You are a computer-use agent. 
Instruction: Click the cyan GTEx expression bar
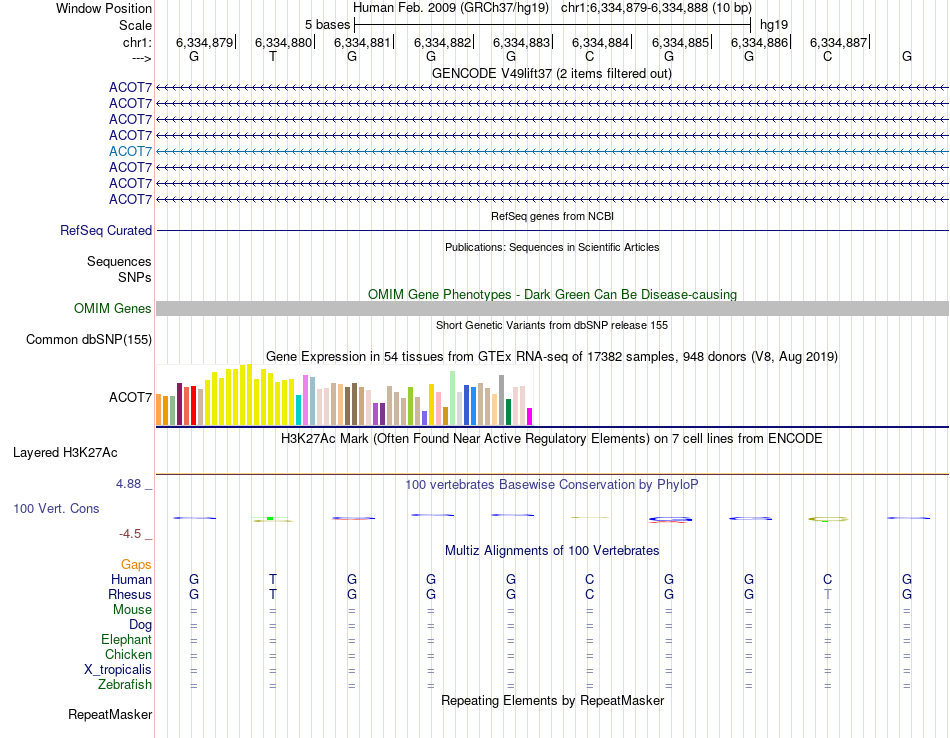click(299, 410)
